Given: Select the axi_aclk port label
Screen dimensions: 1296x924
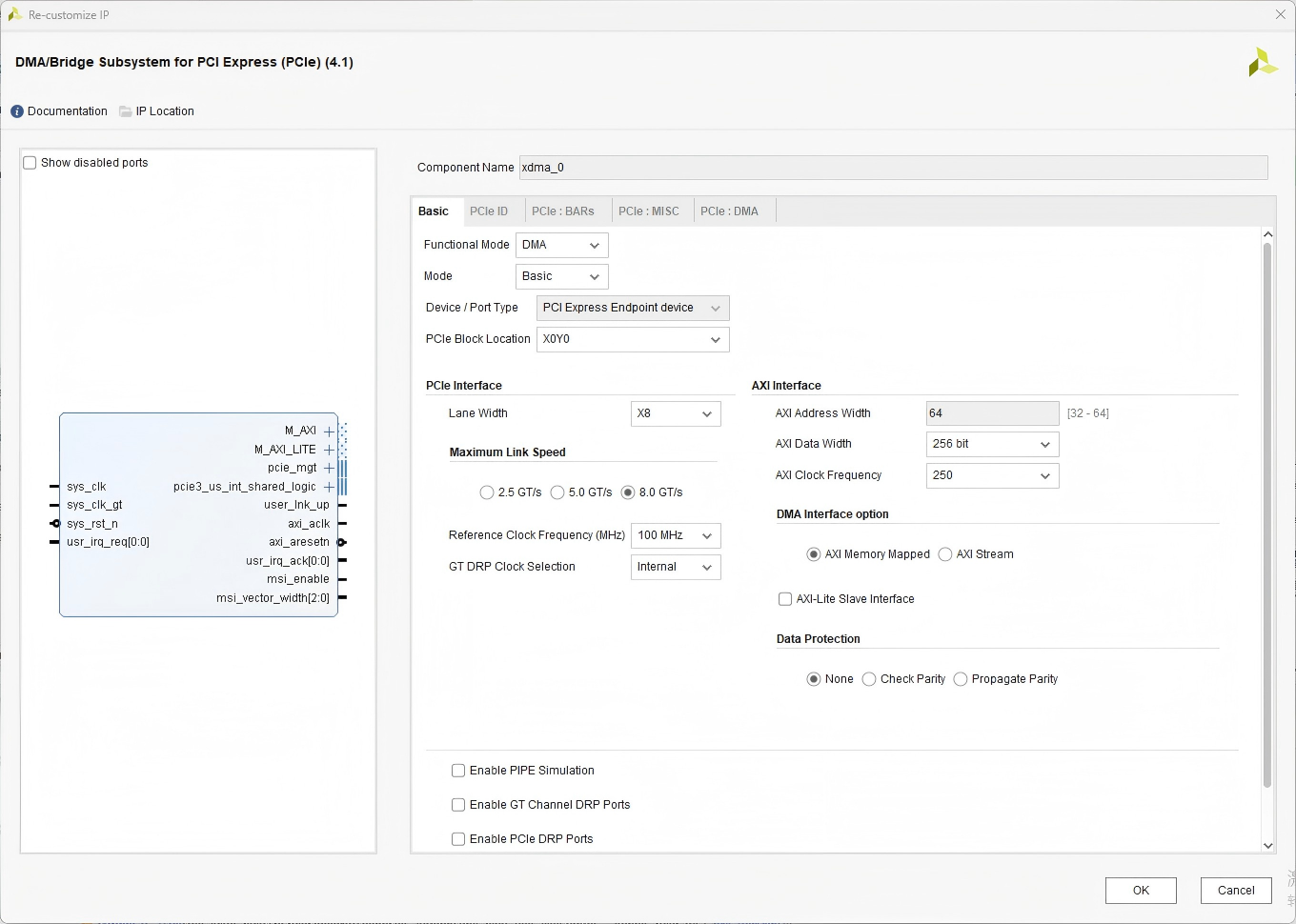Looking at the screenshot, I should (309, 524).
